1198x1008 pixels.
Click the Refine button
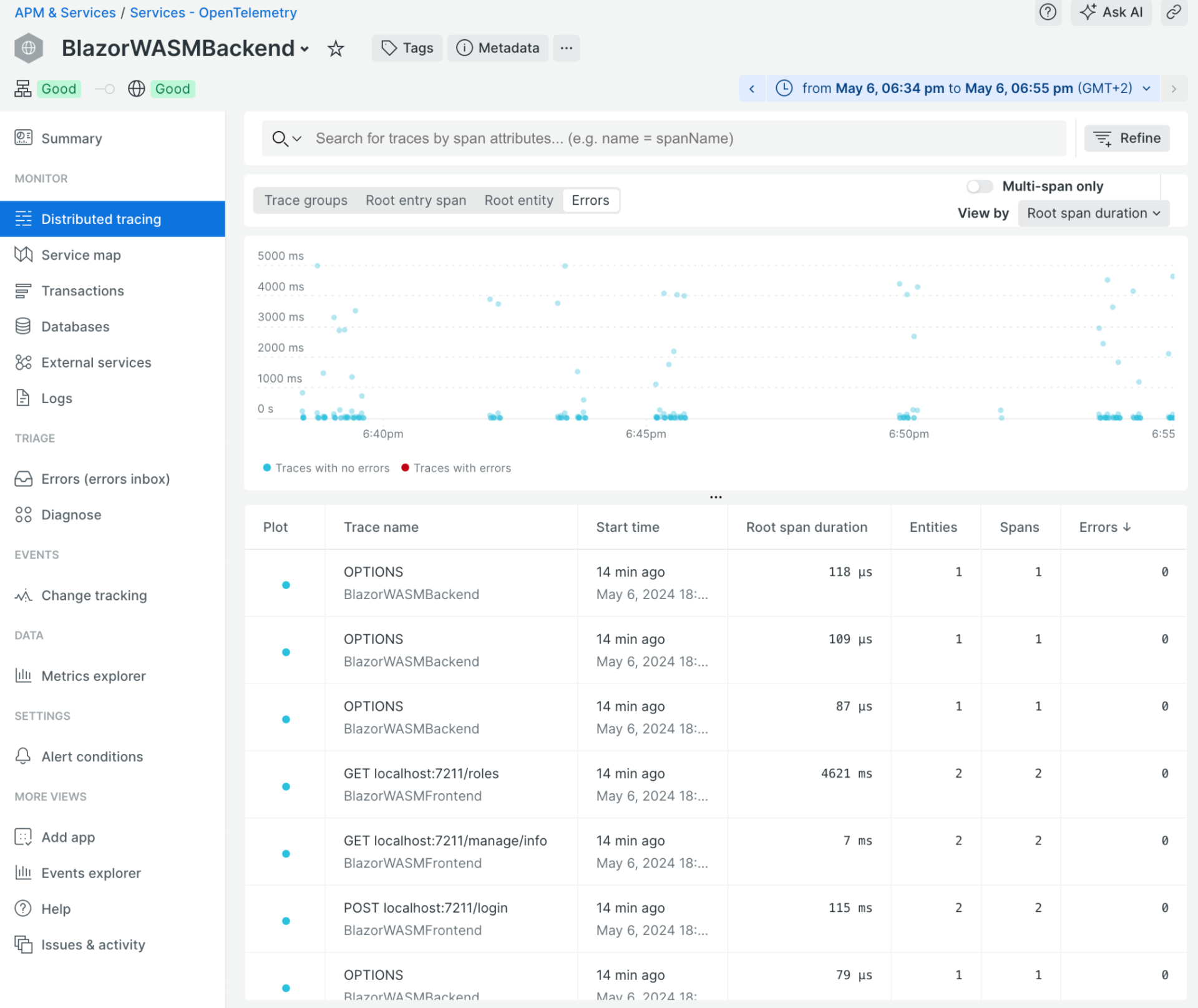1127,138
